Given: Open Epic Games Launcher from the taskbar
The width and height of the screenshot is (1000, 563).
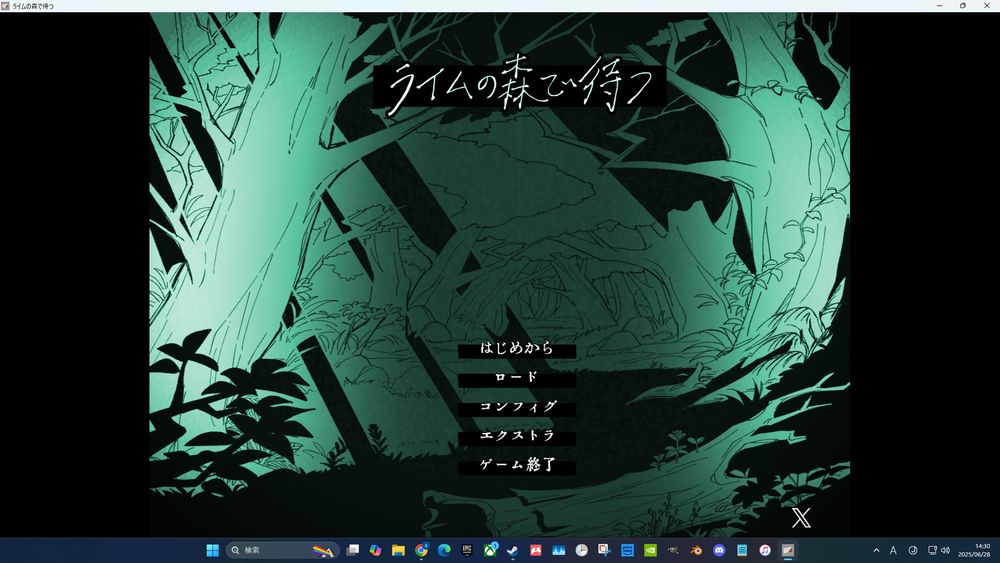Looking at the screenshot, I should tap(467, 550).
